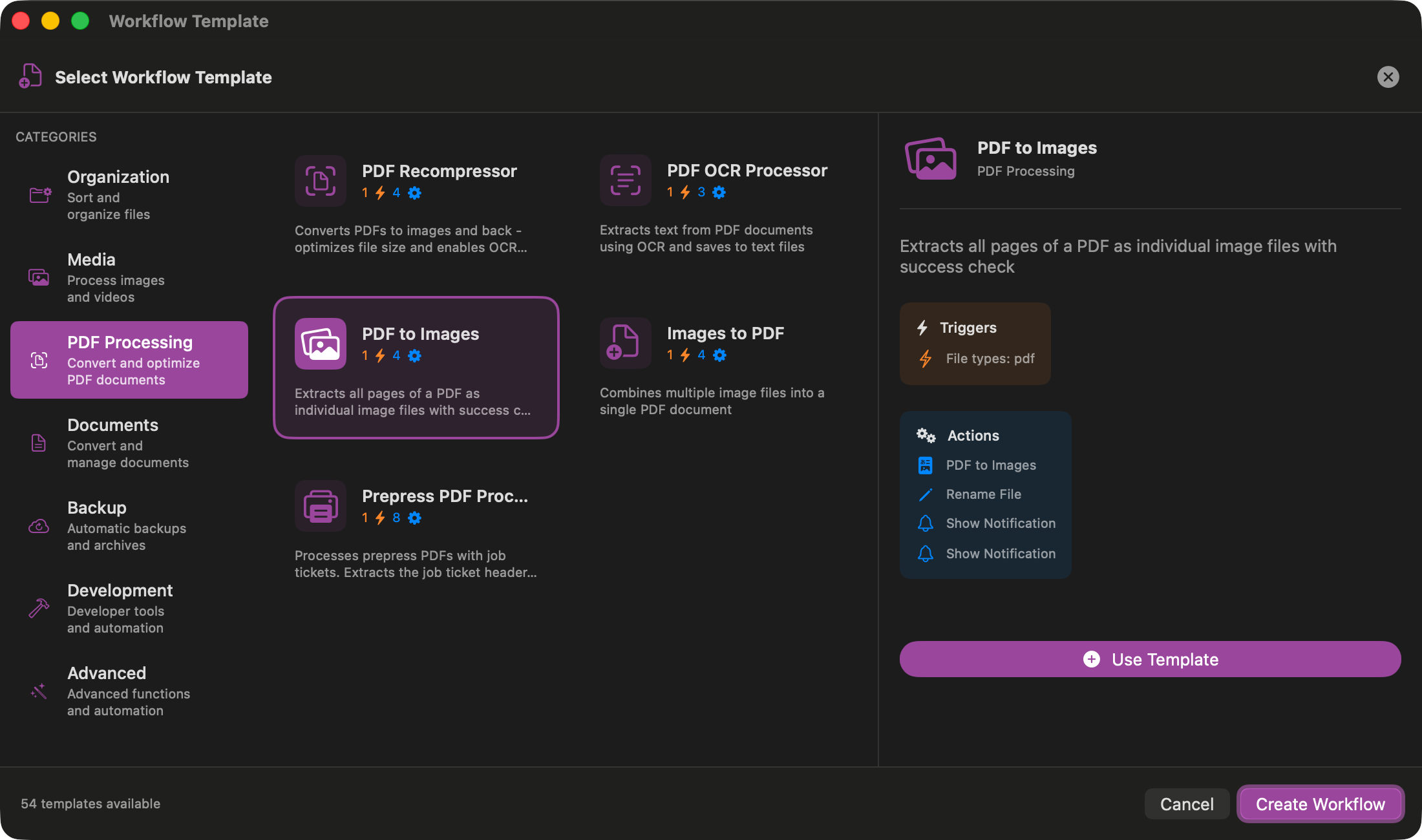Click the first Show Notification bell icon

tap(926, 523)
